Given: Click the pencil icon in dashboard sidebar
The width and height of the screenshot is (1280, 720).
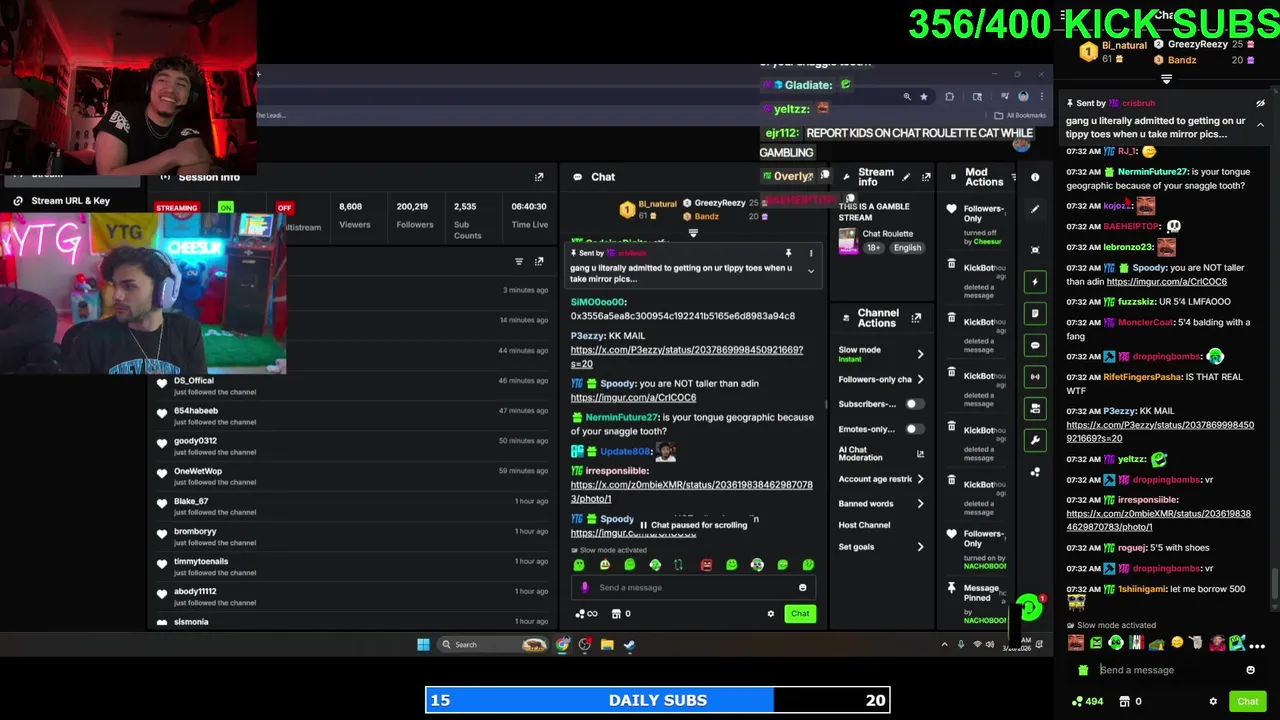Looking at the screenshot, I should (x=1035, y=209).
